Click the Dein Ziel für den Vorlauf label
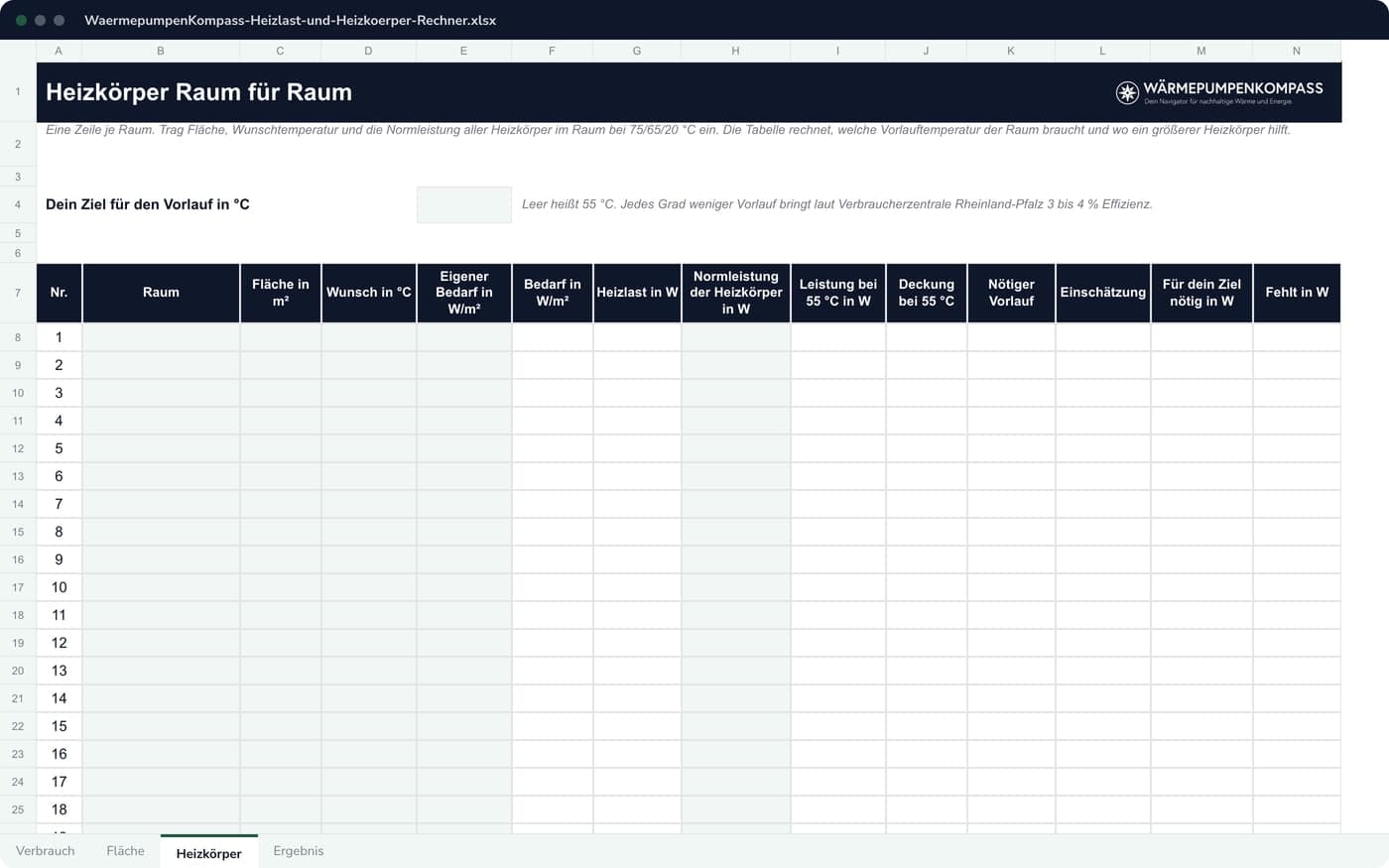 click(x=148, y=204)
